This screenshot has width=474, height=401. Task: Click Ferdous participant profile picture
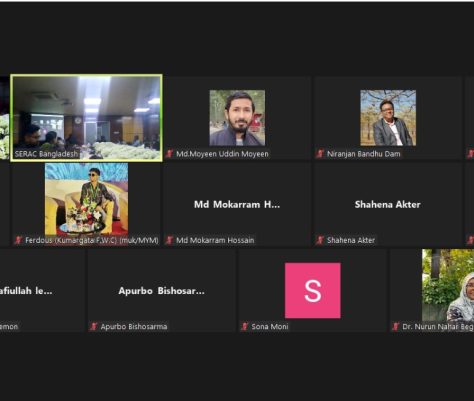click(x=86, y=199)
